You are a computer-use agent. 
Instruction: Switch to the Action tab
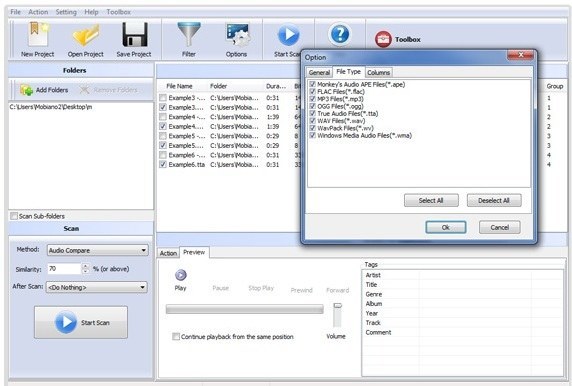coord(168,253)
